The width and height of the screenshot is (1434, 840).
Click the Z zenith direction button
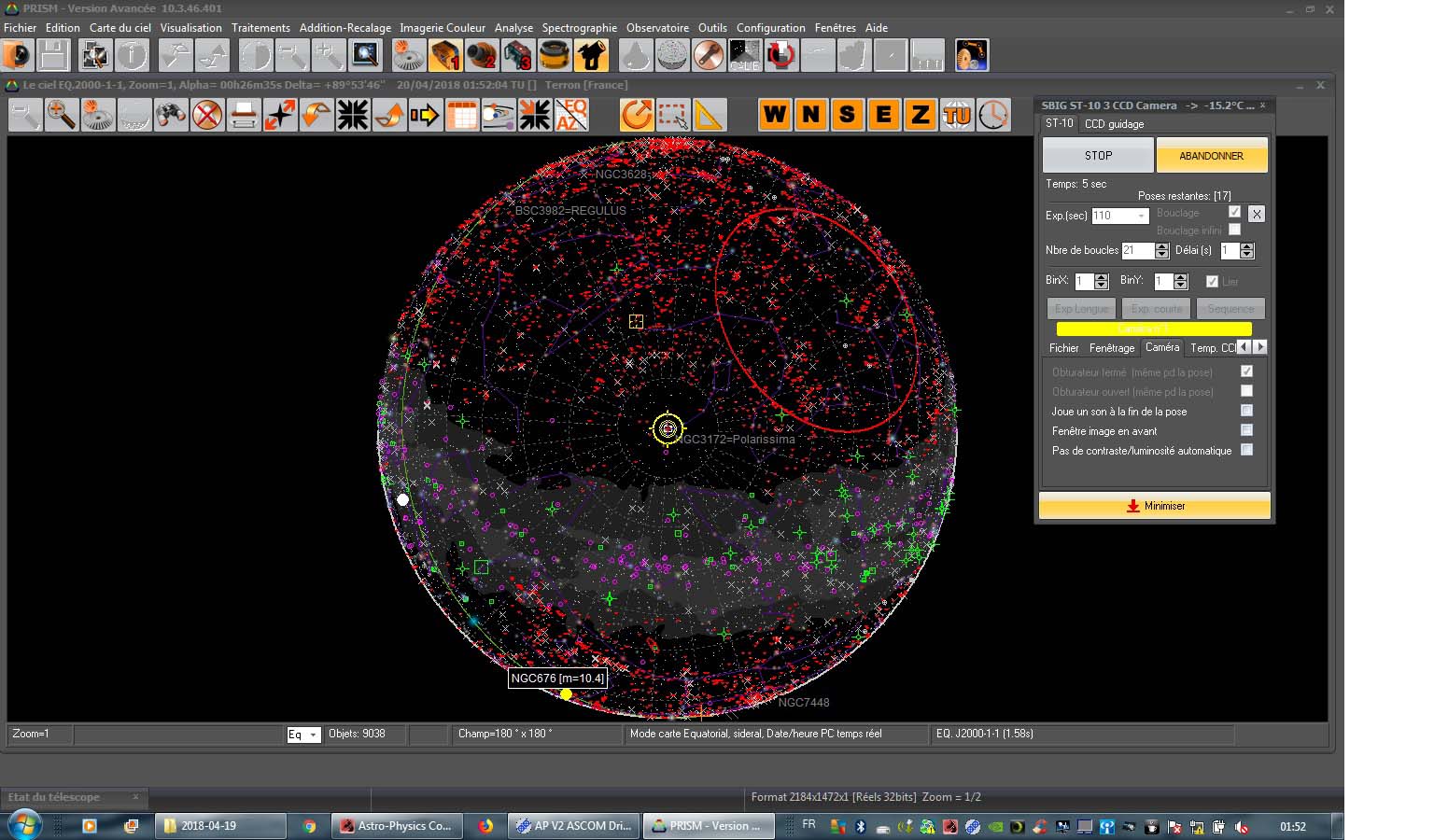pyautogui.click(x=920, y=115)
